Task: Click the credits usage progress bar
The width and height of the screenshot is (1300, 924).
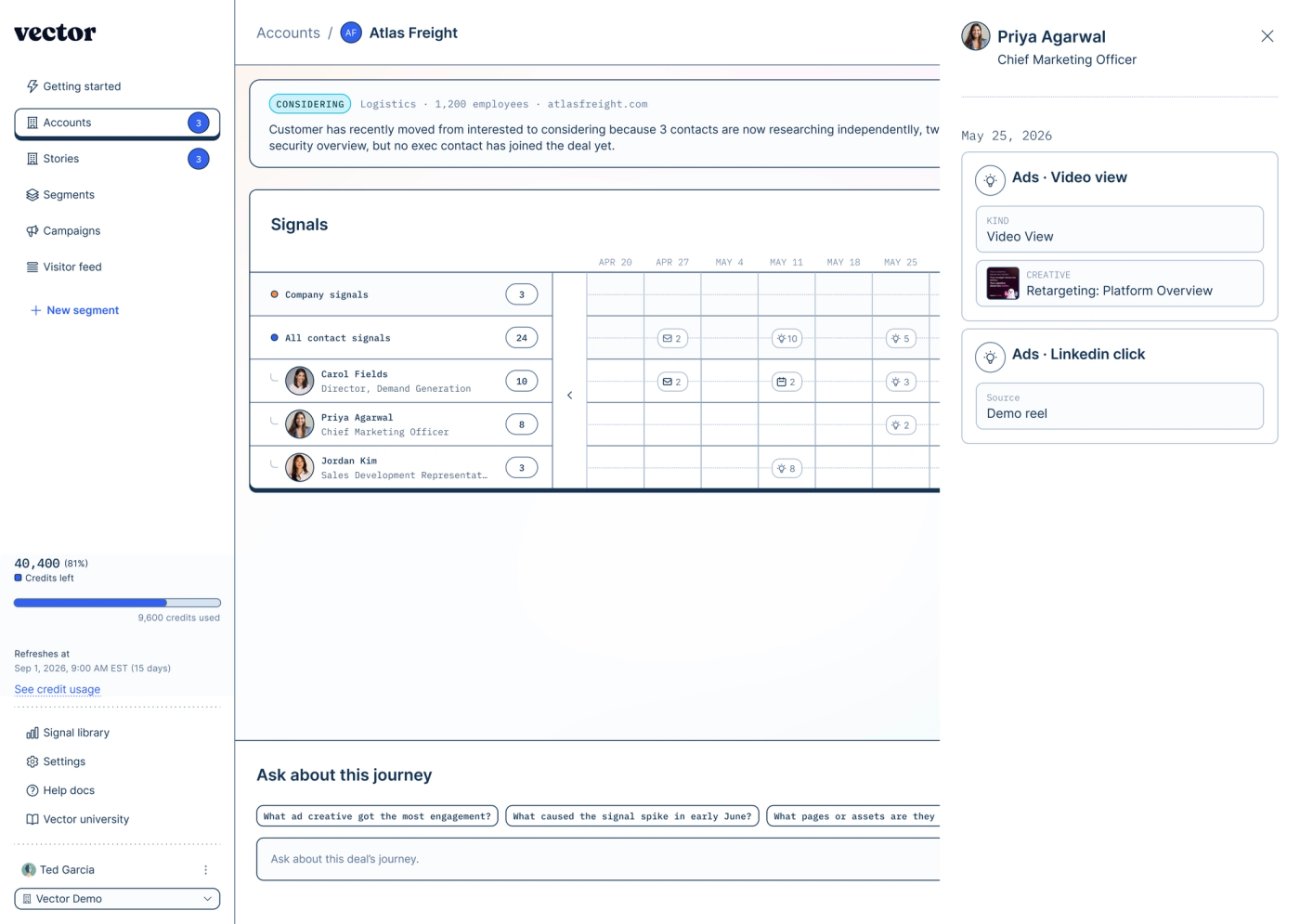Action: tap(117, 603)
